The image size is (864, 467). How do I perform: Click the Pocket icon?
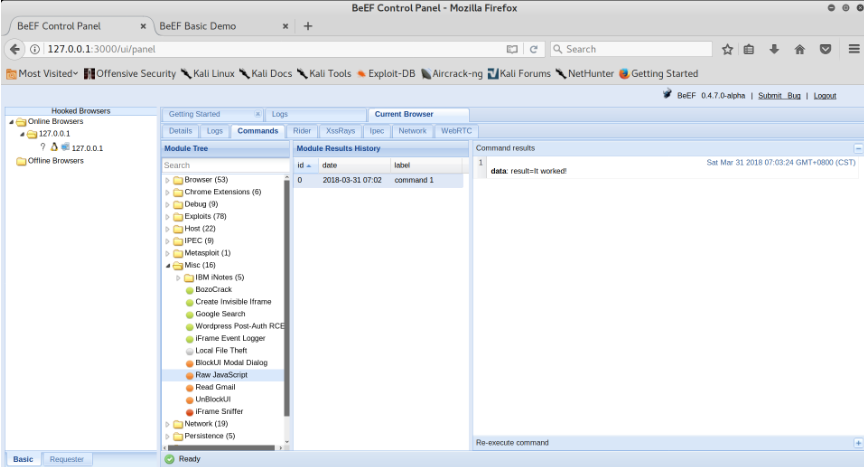pyautogui.click(x=825, y=49)
